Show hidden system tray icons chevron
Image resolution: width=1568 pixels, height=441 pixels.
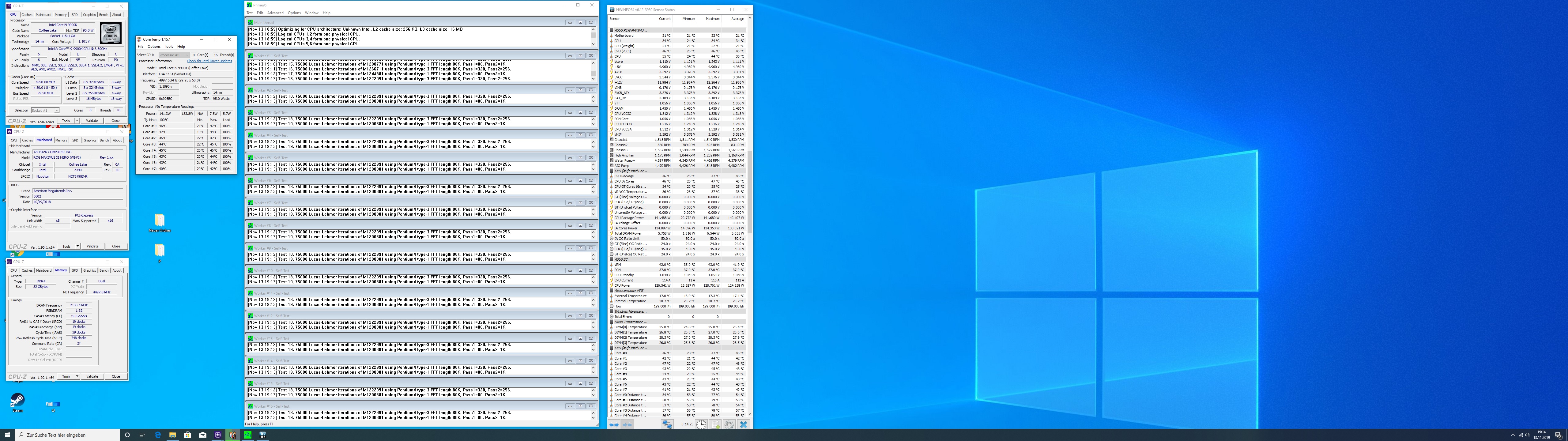point(1513,435)
